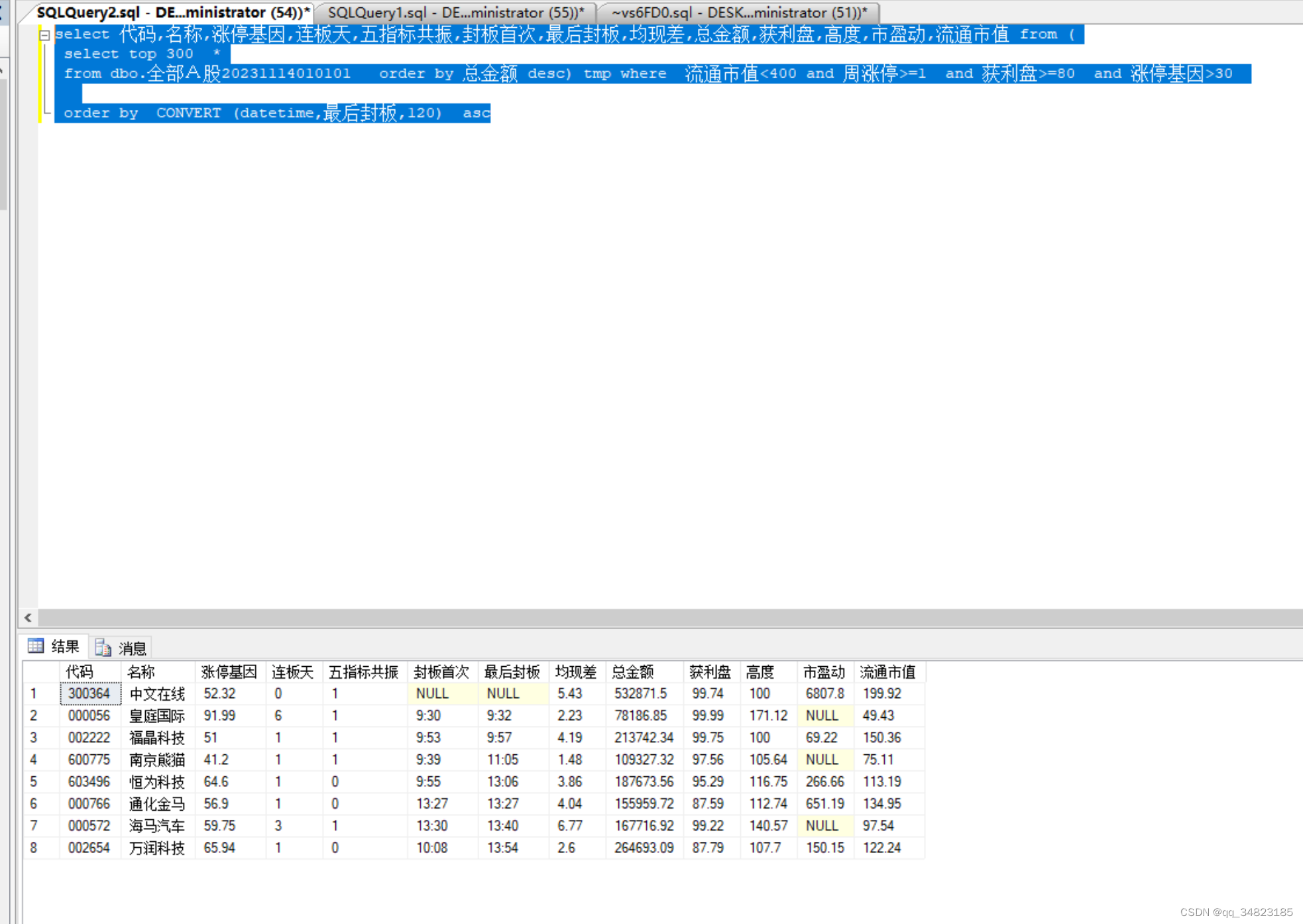Collapse the SQL select statement outline
Screen dimensions: 1303x924
tap(44, 35)
